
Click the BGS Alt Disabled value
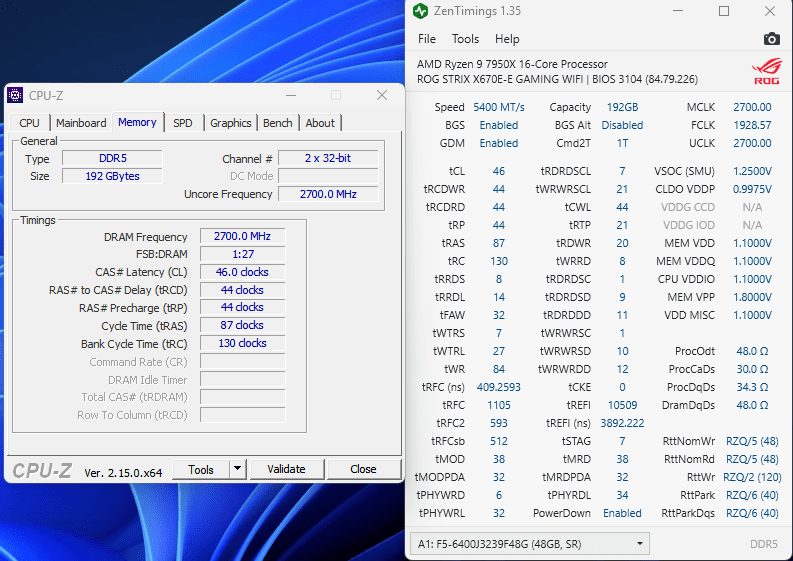(x=622, y=125)
